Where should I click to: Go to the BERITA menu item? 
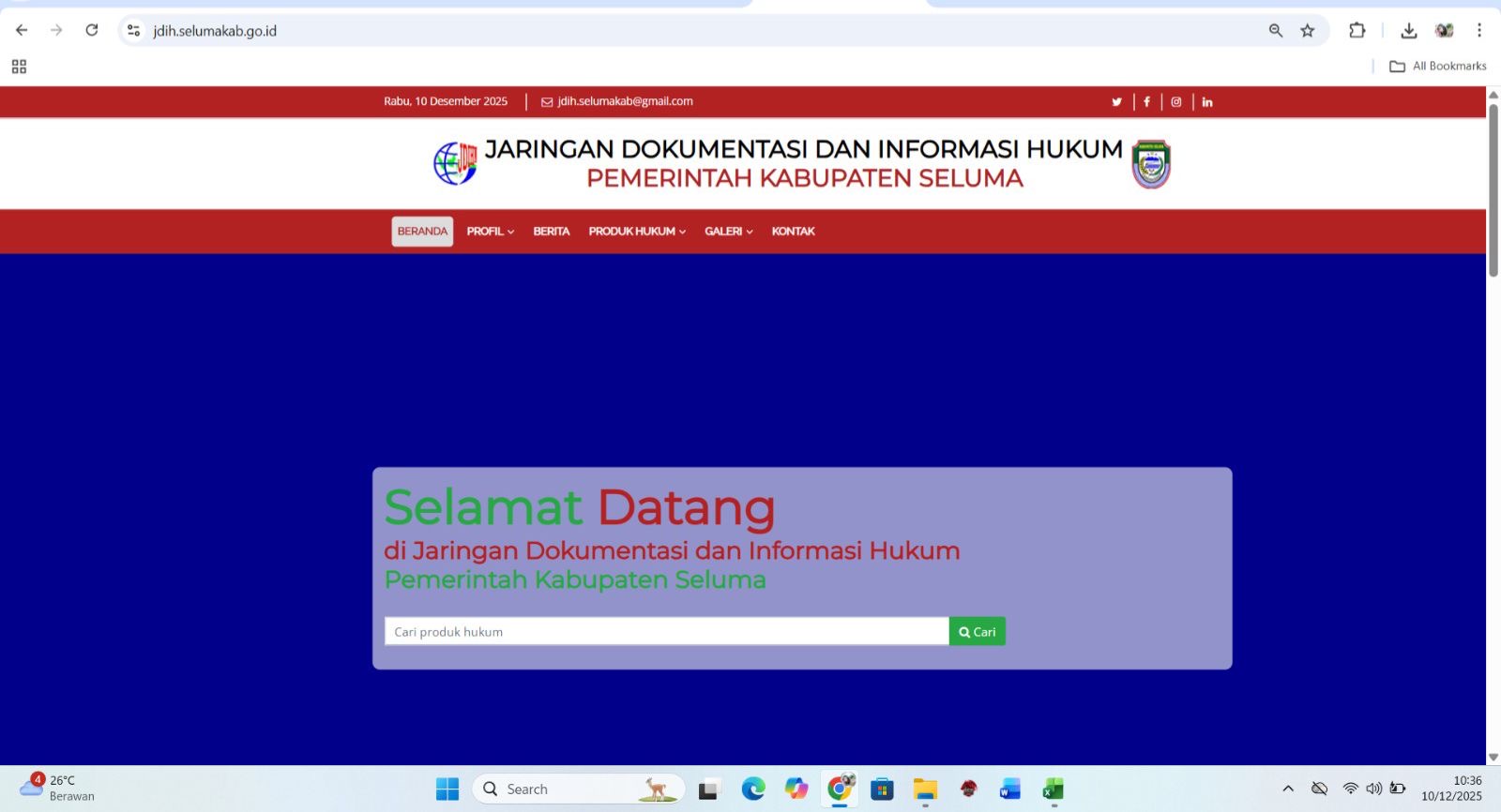pyautogui.click(x=551, y=232)
